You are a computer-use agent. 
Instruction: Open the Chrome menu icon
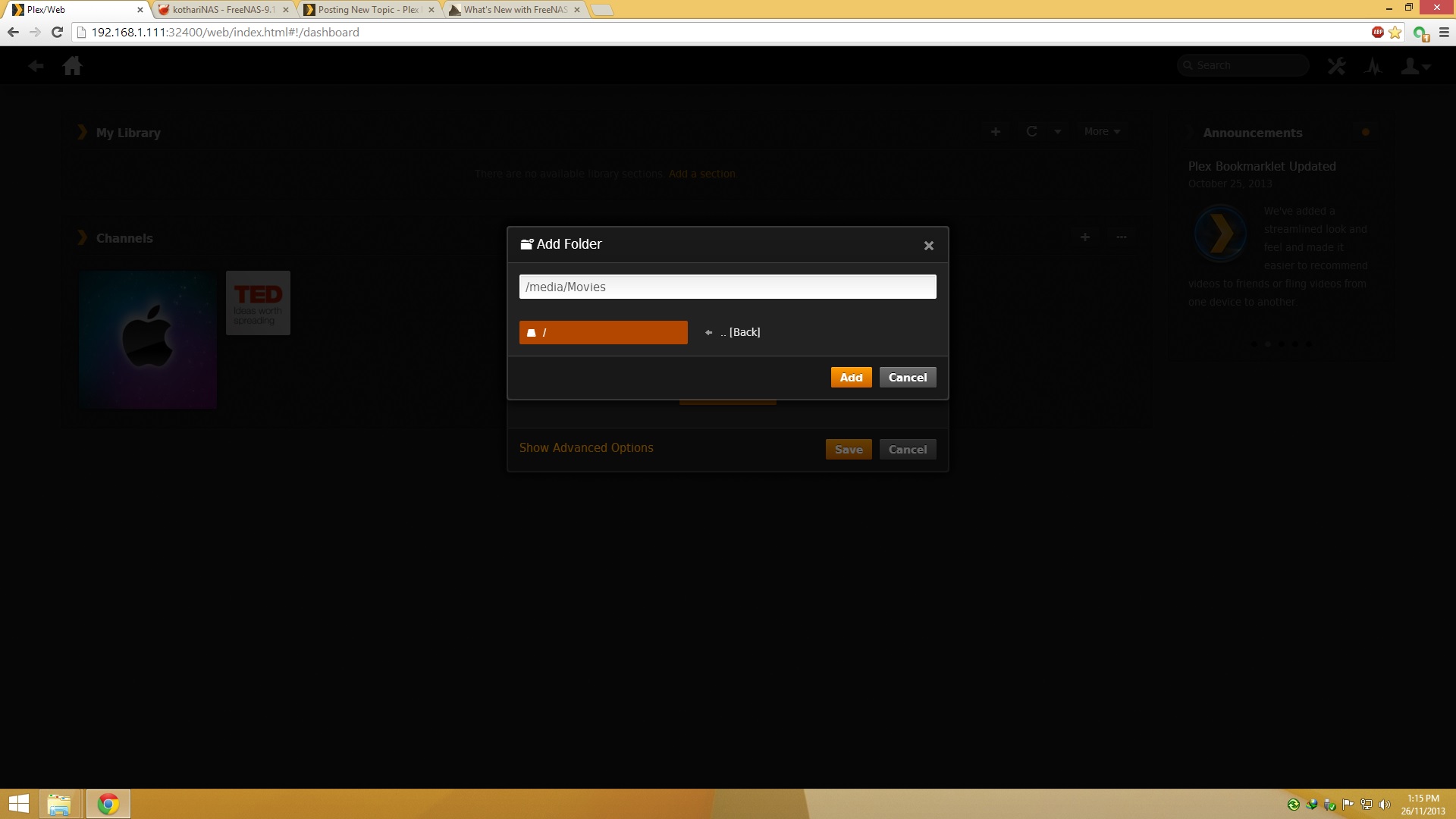(x=1444, y=33)
